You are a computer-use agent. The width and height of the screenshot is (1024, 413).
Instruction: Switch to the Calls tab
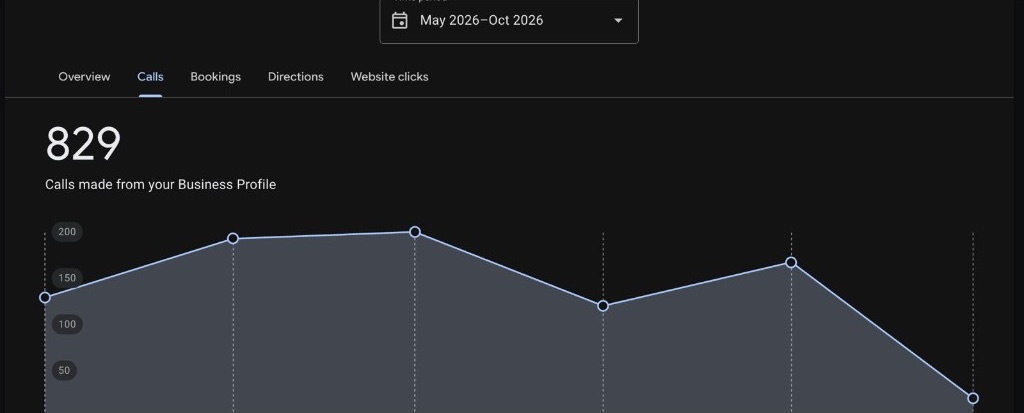150,76
